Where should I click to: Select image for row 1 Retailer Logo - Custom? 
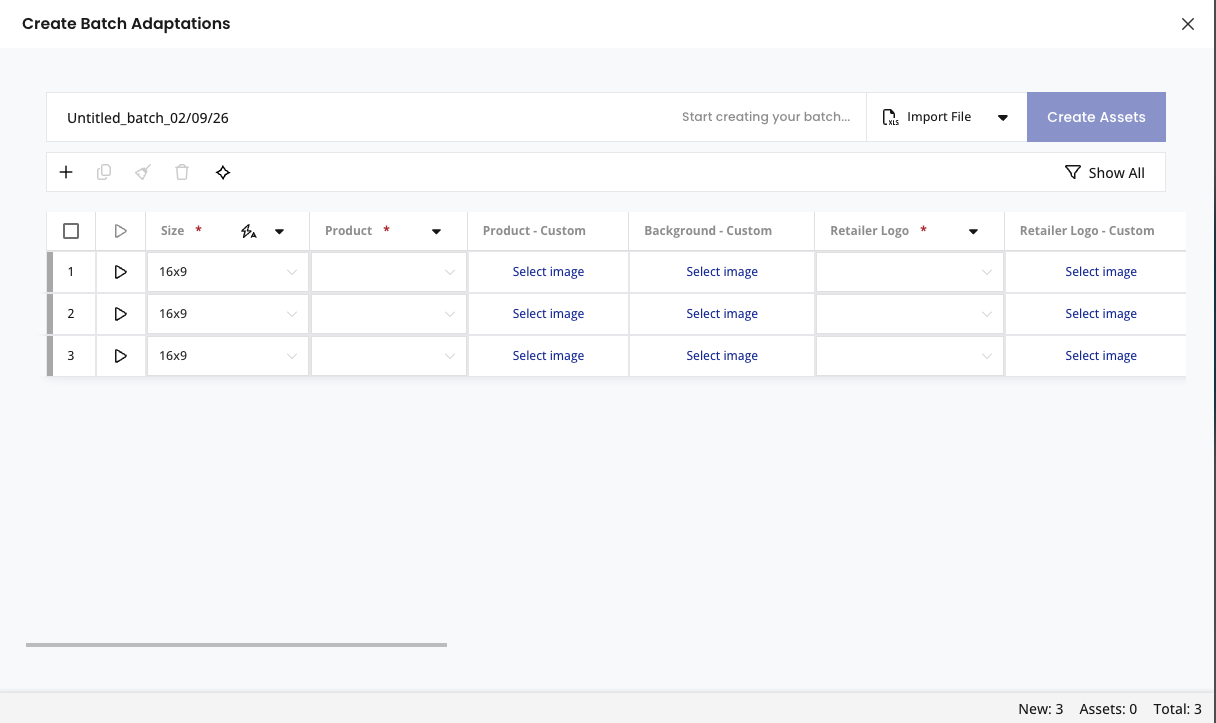click(1101, 272)
